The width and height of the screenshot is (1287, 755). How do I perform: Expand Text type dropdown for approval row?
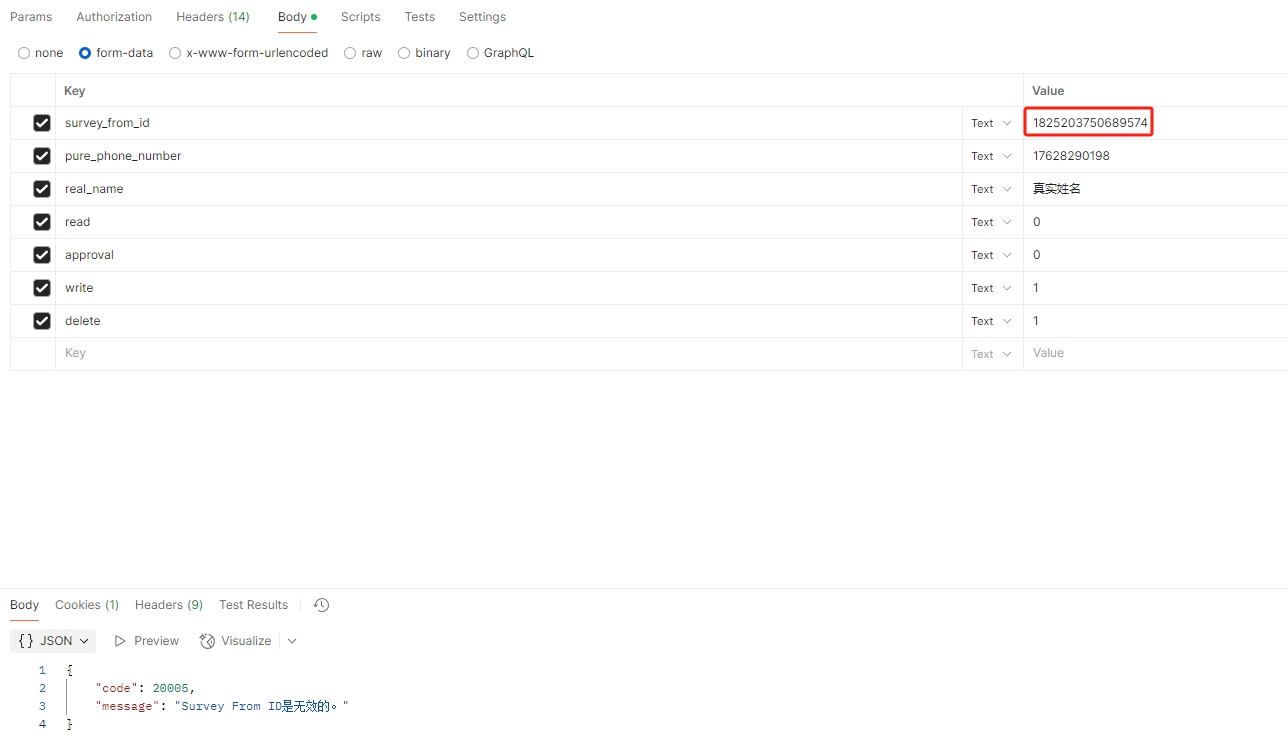pyautogui.click(x=991, y=255)
